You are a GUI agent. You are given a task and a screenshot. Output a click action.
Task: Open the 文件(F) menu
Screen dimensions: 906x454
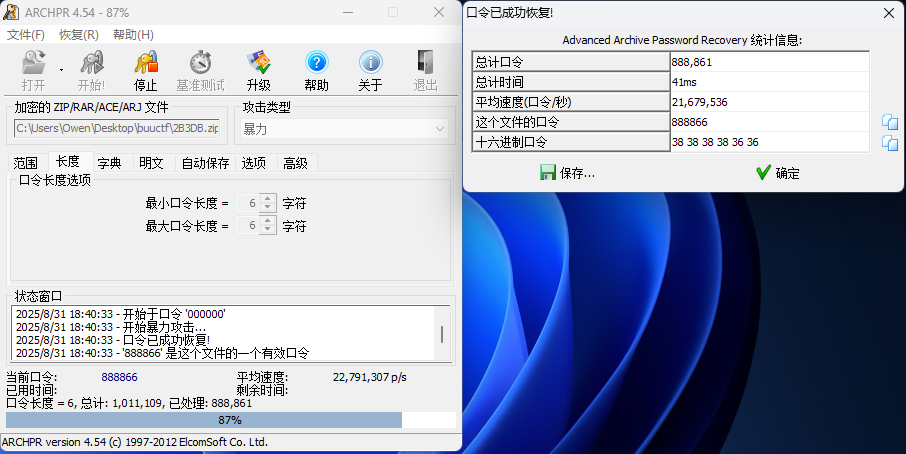[x=25, y=35]
